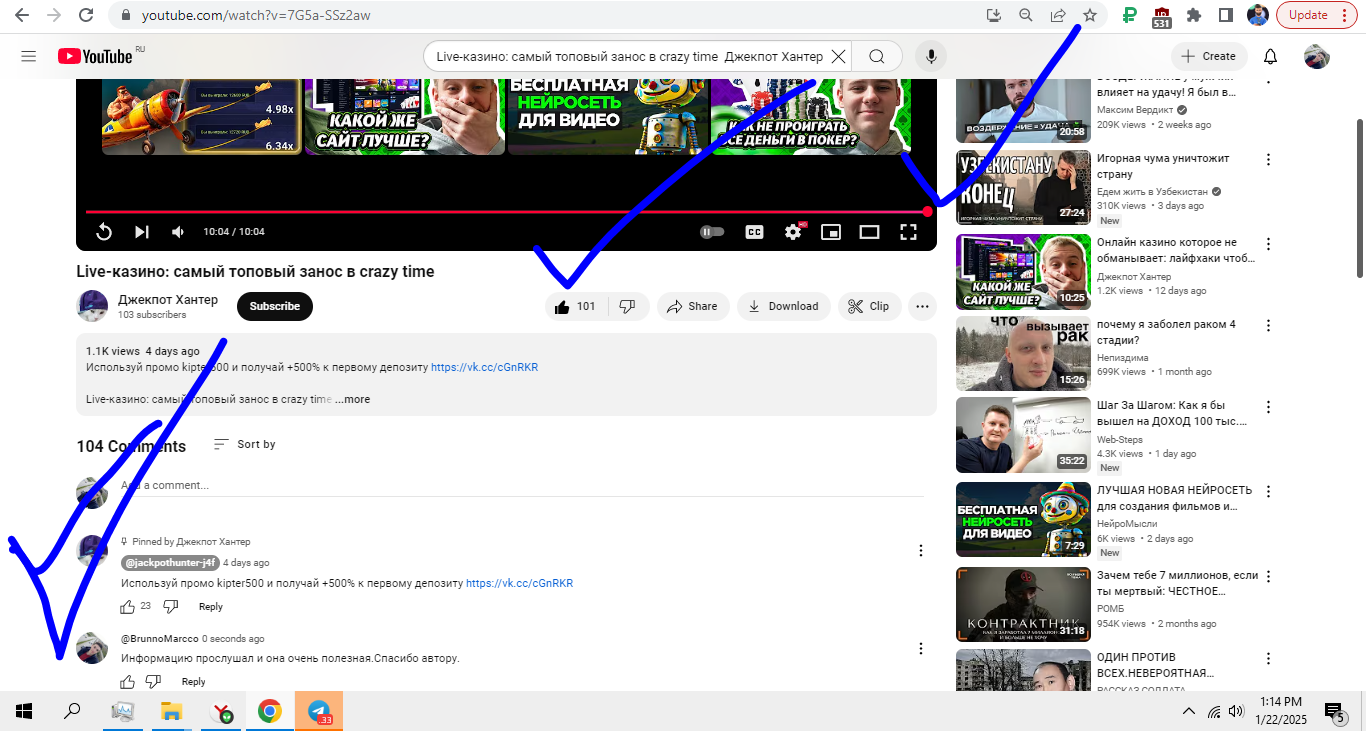Go to the YouTube home logo

(x=95, y=57)
